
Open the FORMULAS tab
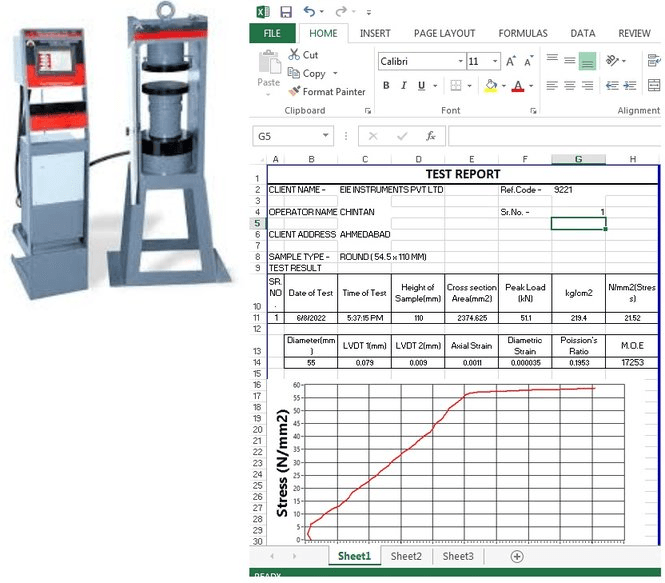(523, 33)
